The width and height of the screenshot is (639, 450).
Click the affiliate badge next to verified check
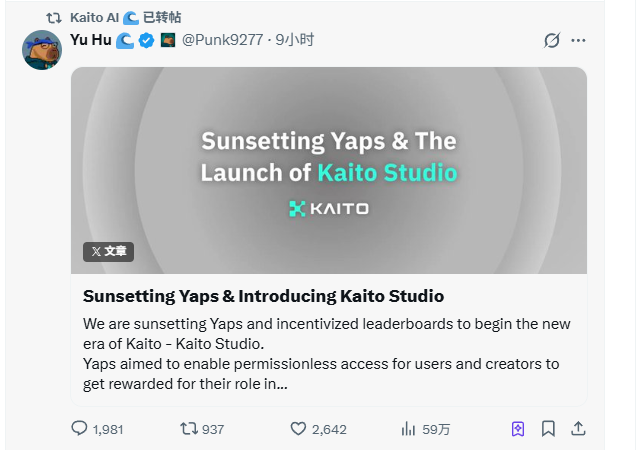[168, 40]
